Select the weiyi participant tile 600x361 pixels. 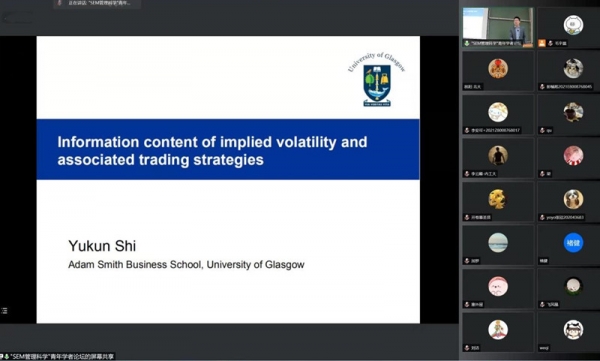[569, 332]
